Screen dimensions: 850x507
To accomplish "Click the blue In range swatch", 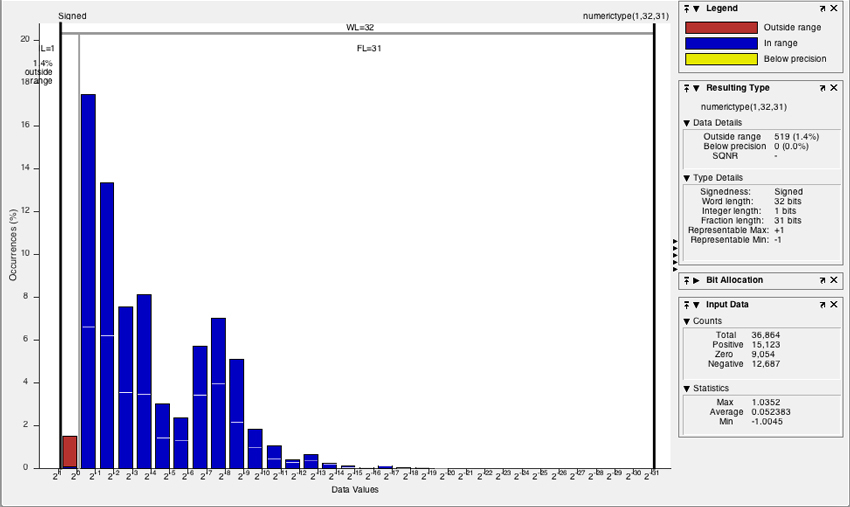I will point(721,43).
